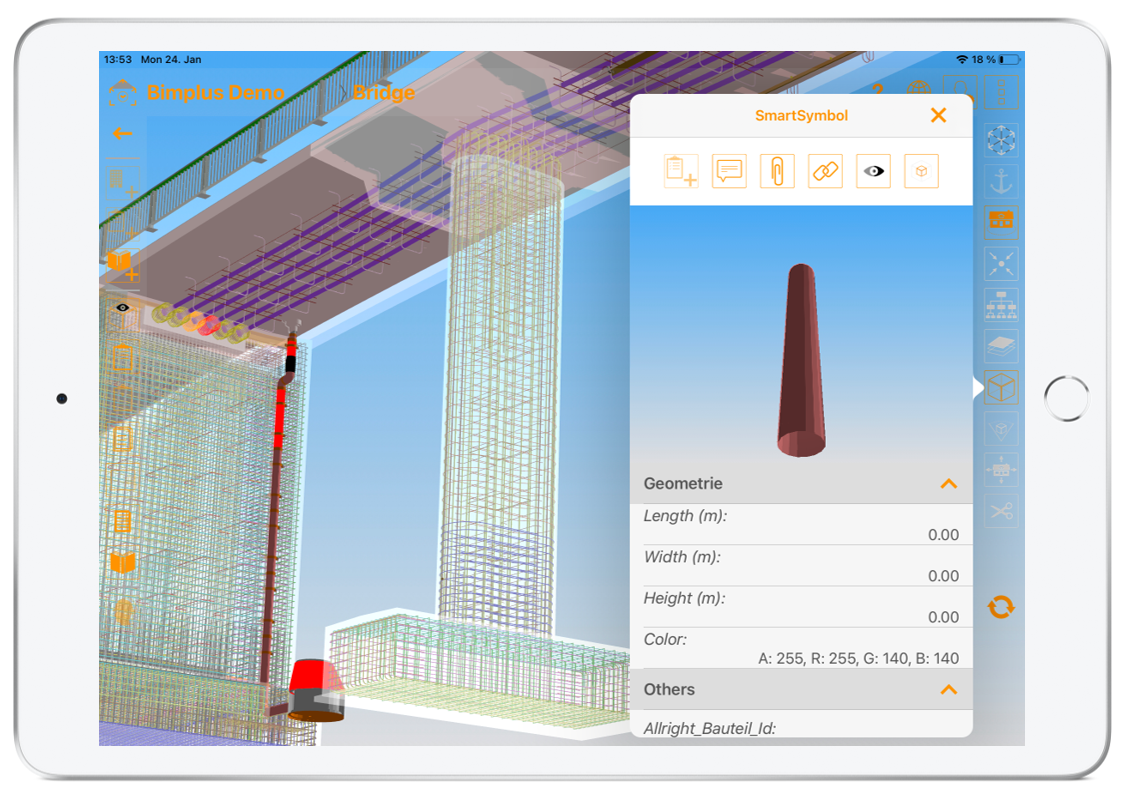Select the hierarchy tree structure icon
1125x799 pixels.
[x=1001, y=304]
